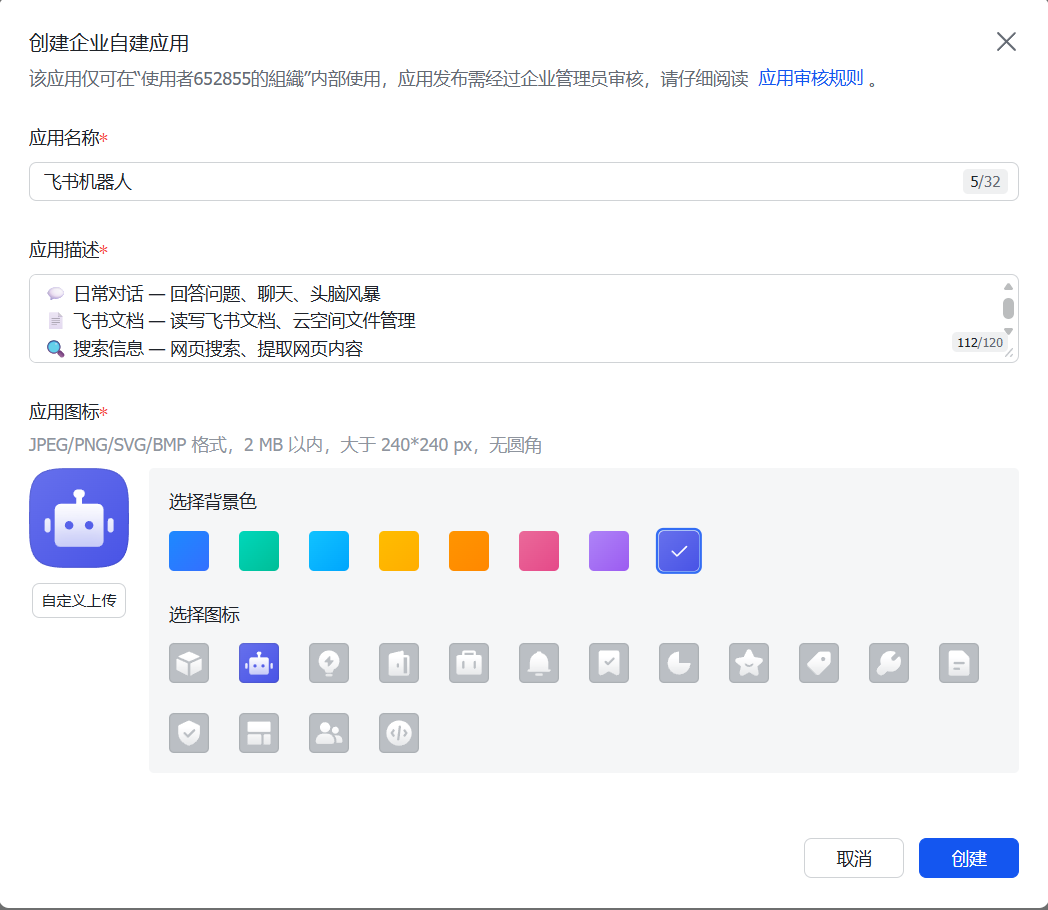Image resolution: width=1048 pixels, height=910 pixels.
Task: Choose pink background color
Action: click(x=539, y=551)
